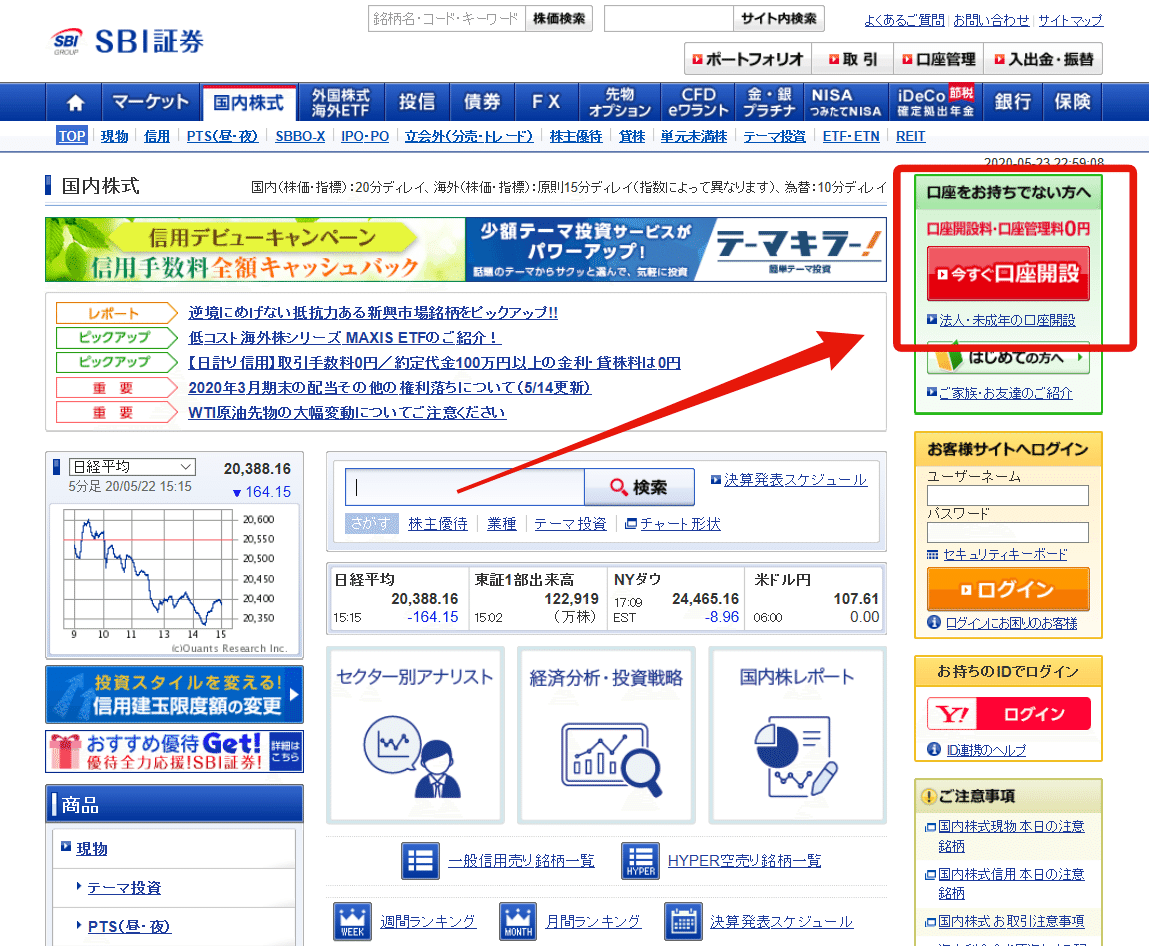Open よくあるご質問 link
The height and width of the screenshot is (946, 1149).
(904, 21)
